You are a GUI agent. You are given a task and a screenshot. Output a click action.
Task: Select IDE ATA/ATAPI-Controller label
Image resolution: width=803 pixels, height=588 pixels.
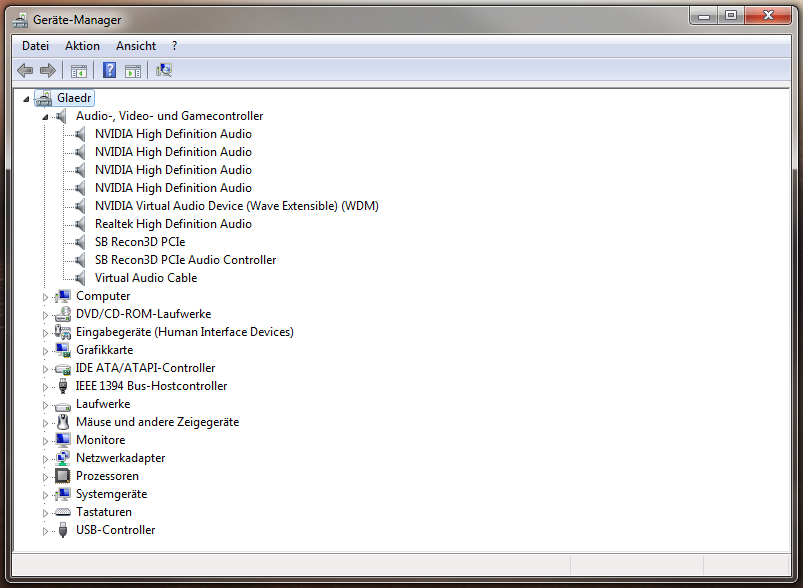pos(145,368)
